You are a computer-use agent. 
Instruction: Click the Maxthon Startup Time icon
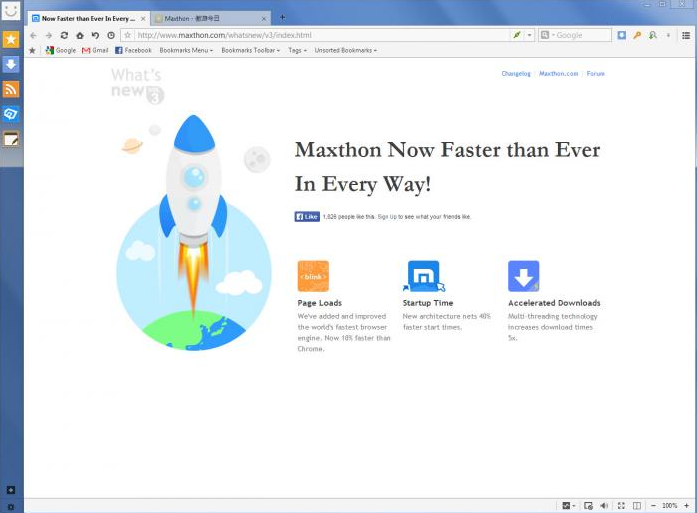424,276
